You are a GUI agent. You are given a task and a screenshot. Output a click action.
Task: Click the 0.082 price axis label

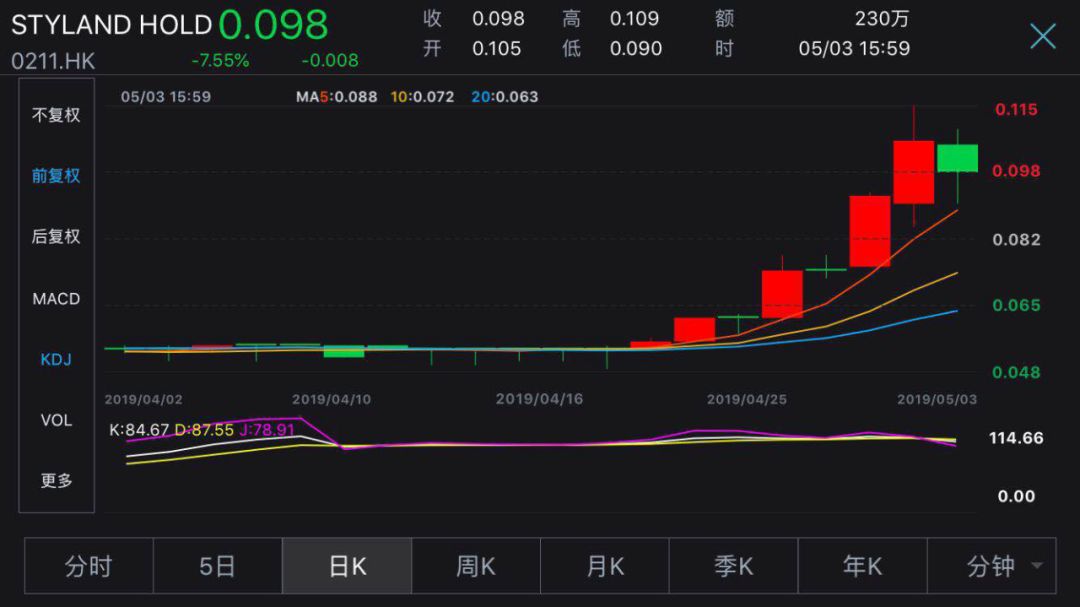[x=1016, y=240]
